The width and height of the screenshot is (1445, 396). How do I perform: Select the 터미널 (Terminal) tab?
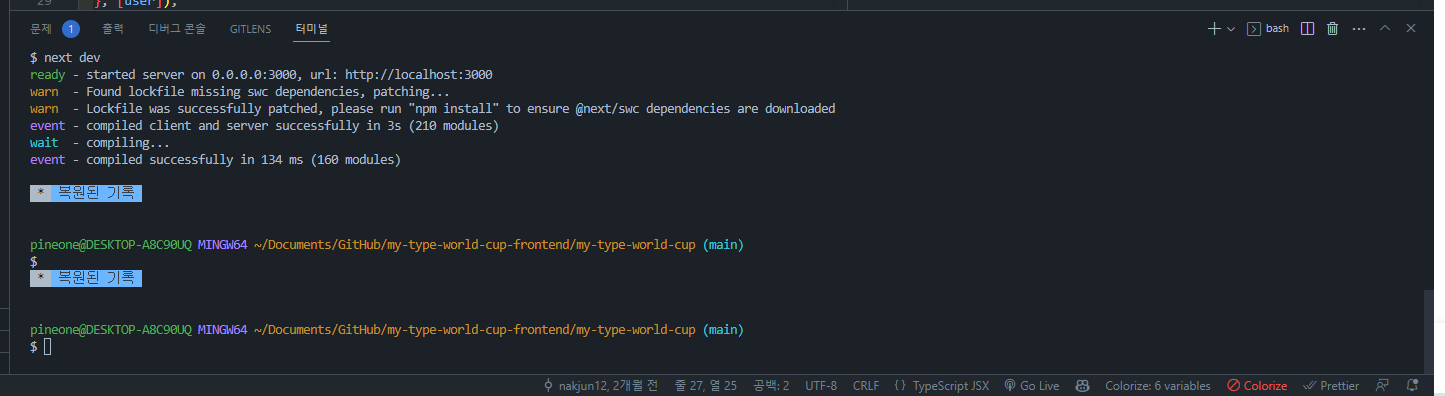[x=312, y=29]
